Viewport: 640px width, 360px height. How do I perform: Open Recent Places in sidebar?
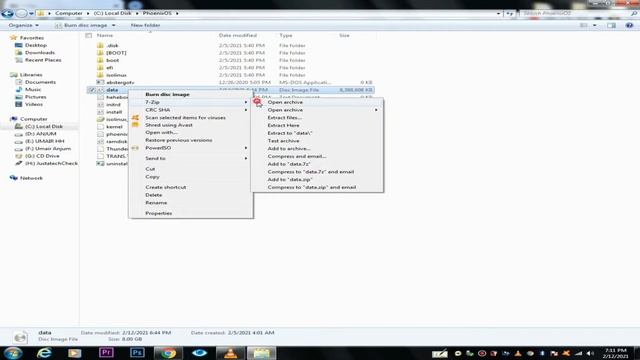coord(43,60)
